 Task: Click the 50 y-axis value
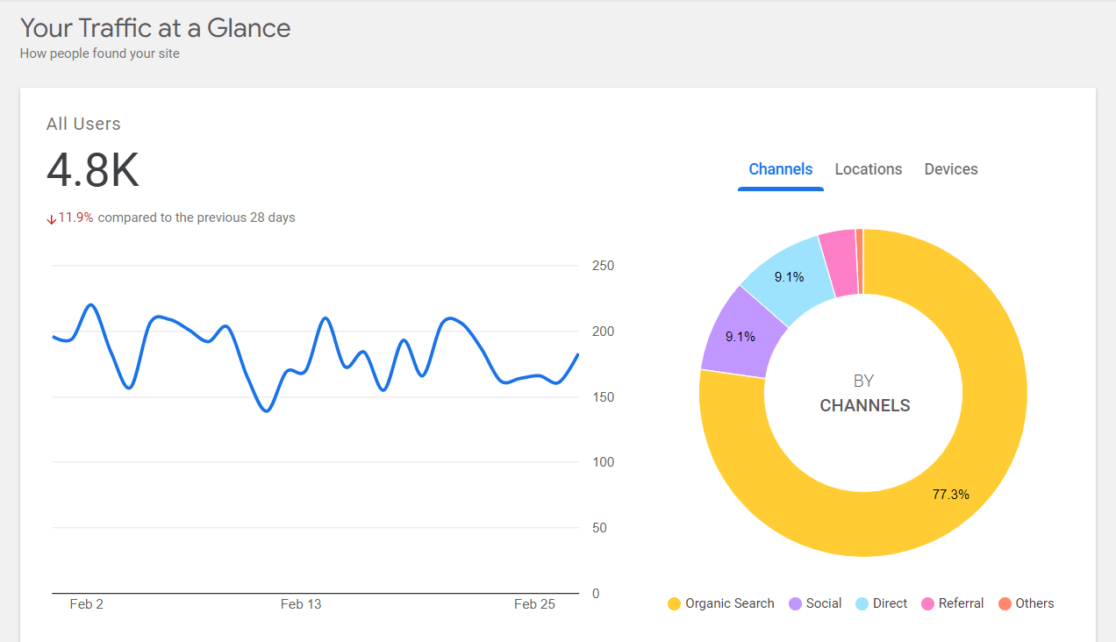[599, 528]
